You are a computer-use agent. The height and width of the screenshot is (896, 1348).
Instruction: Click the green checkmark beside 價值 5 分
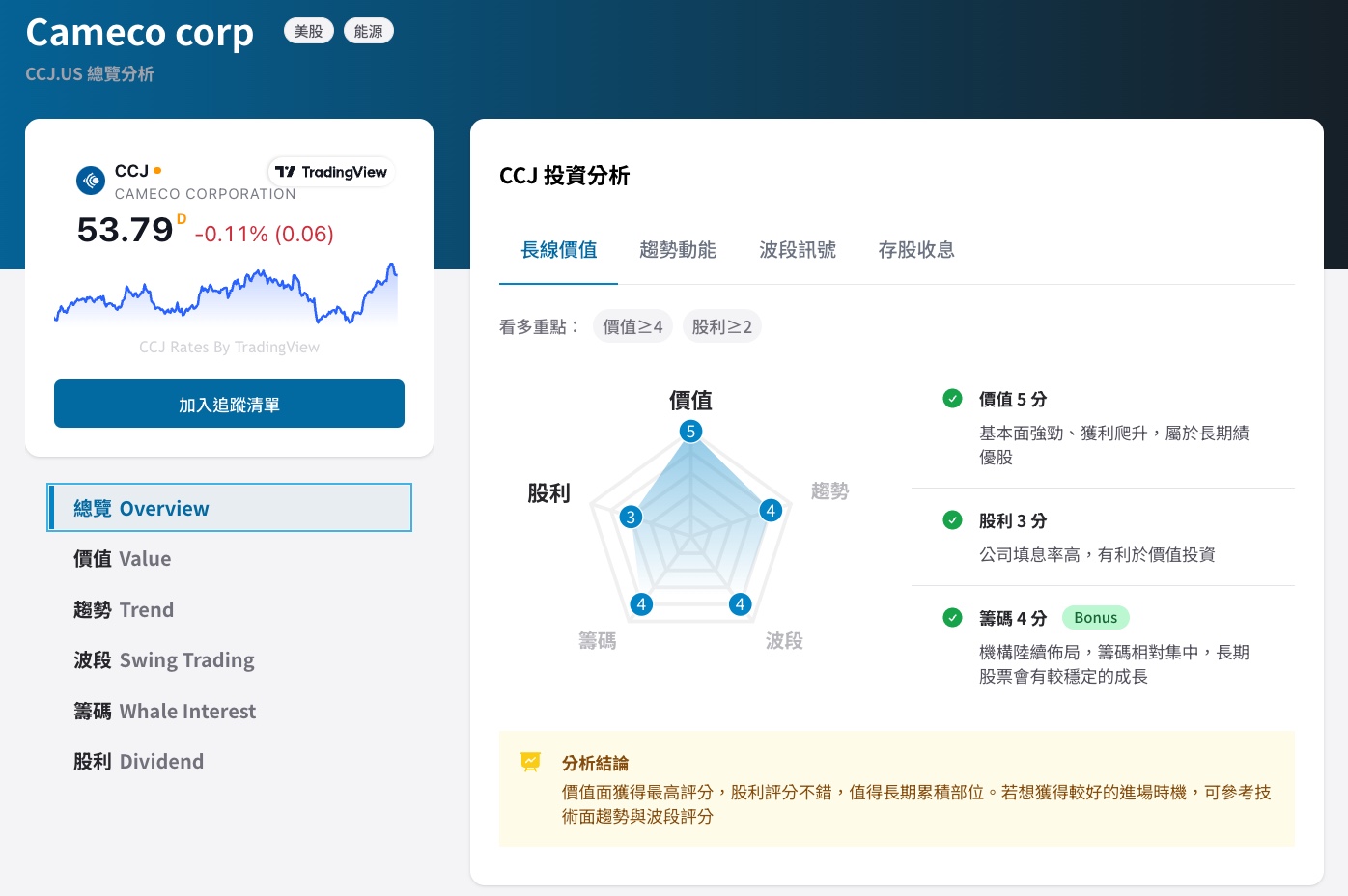(952, 399)
